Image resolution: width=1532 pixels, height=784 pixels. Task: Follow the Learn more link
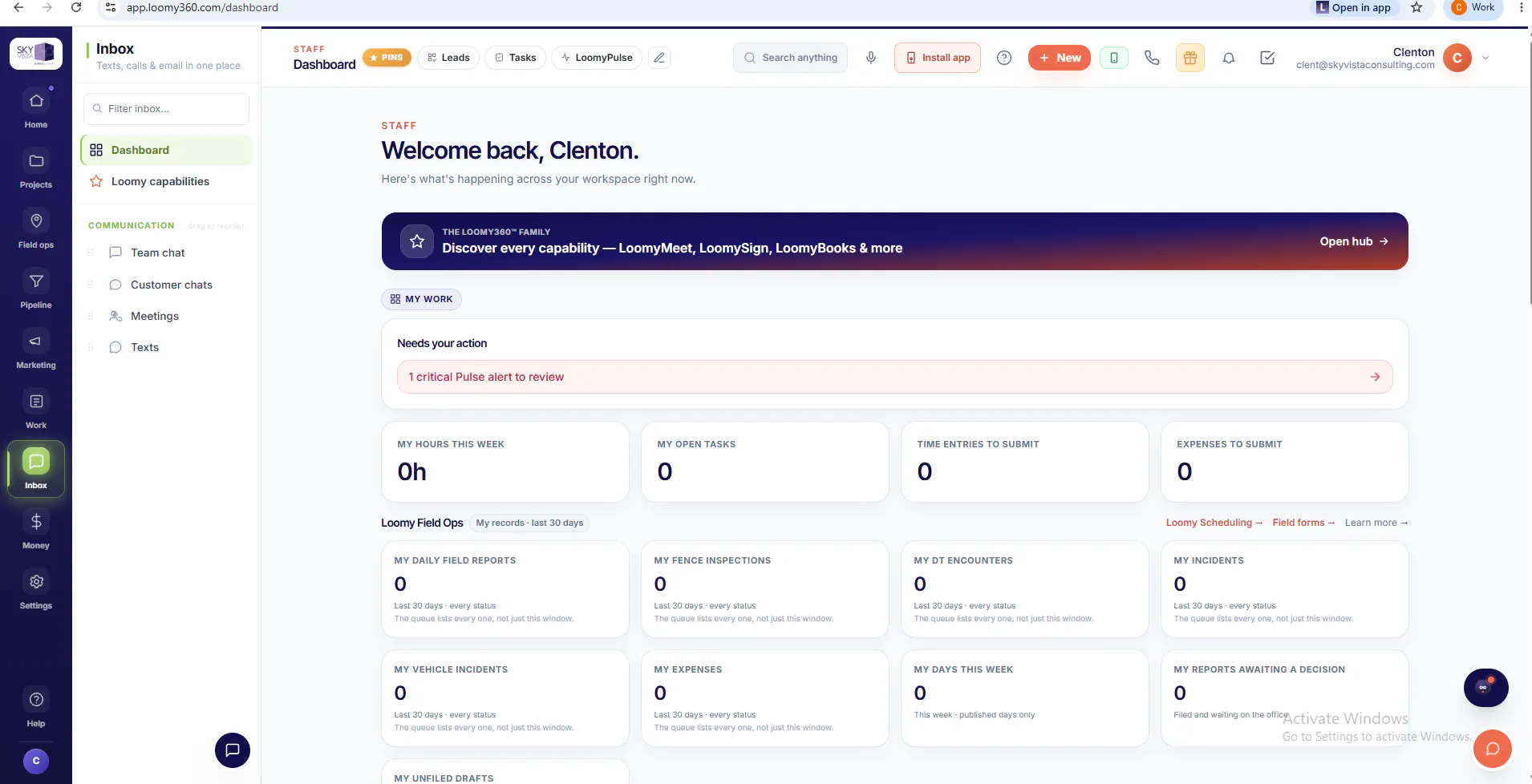[x=1376, y=523]
